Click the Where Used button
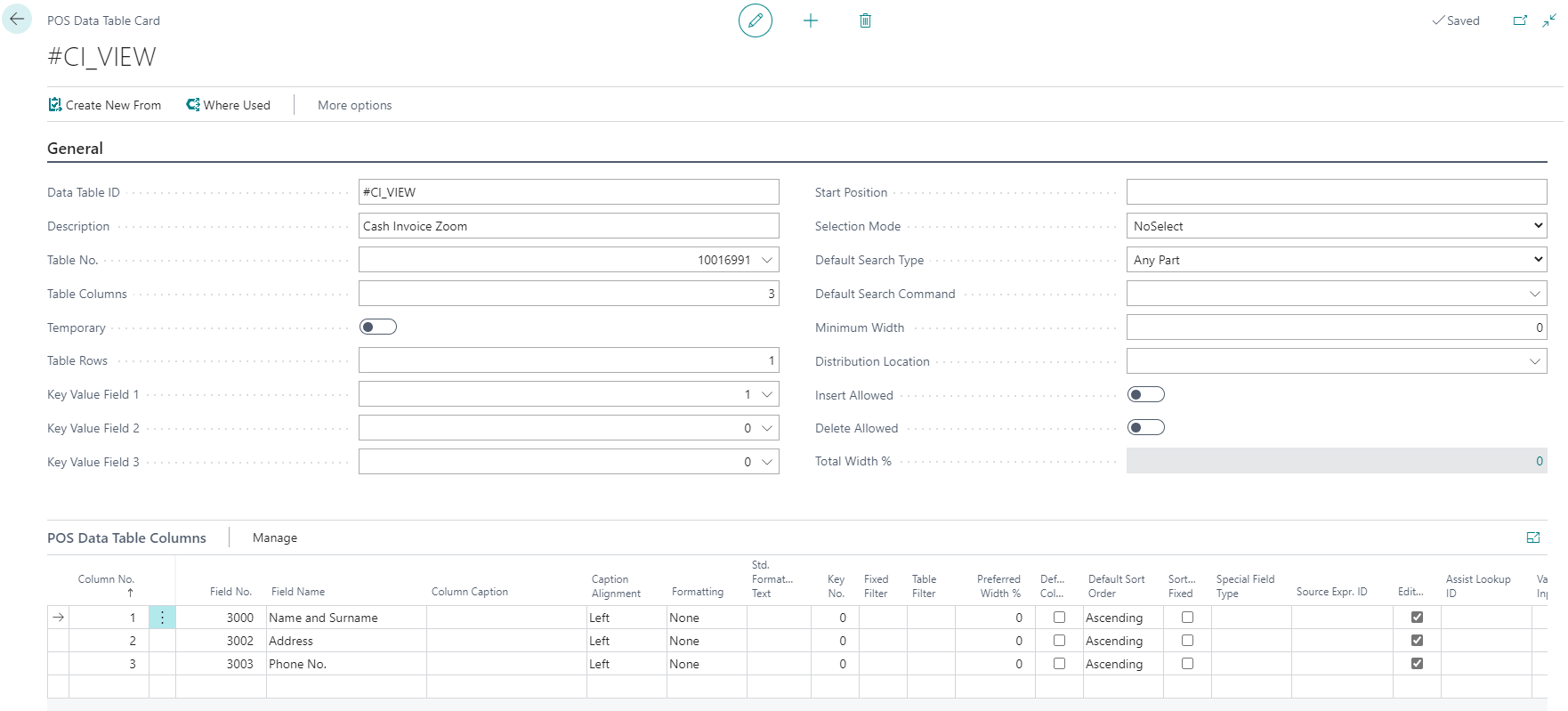 229,105
